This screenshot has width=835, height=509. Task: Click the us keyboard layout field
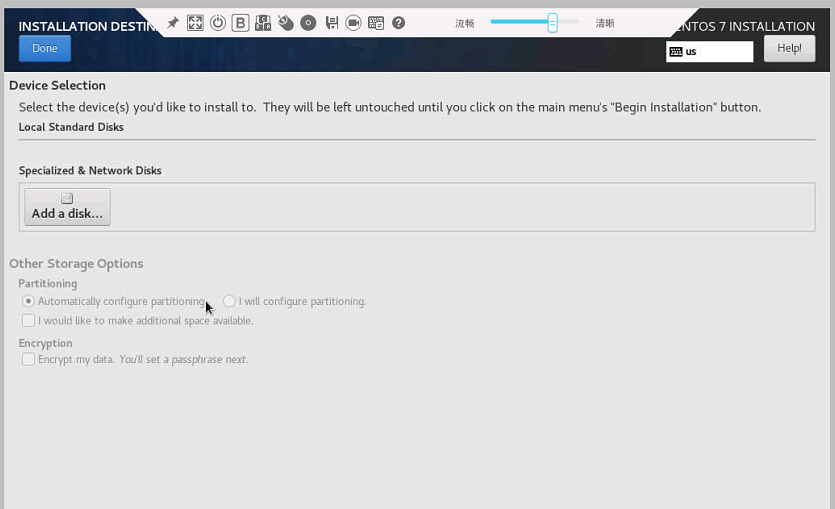[709, 52]
